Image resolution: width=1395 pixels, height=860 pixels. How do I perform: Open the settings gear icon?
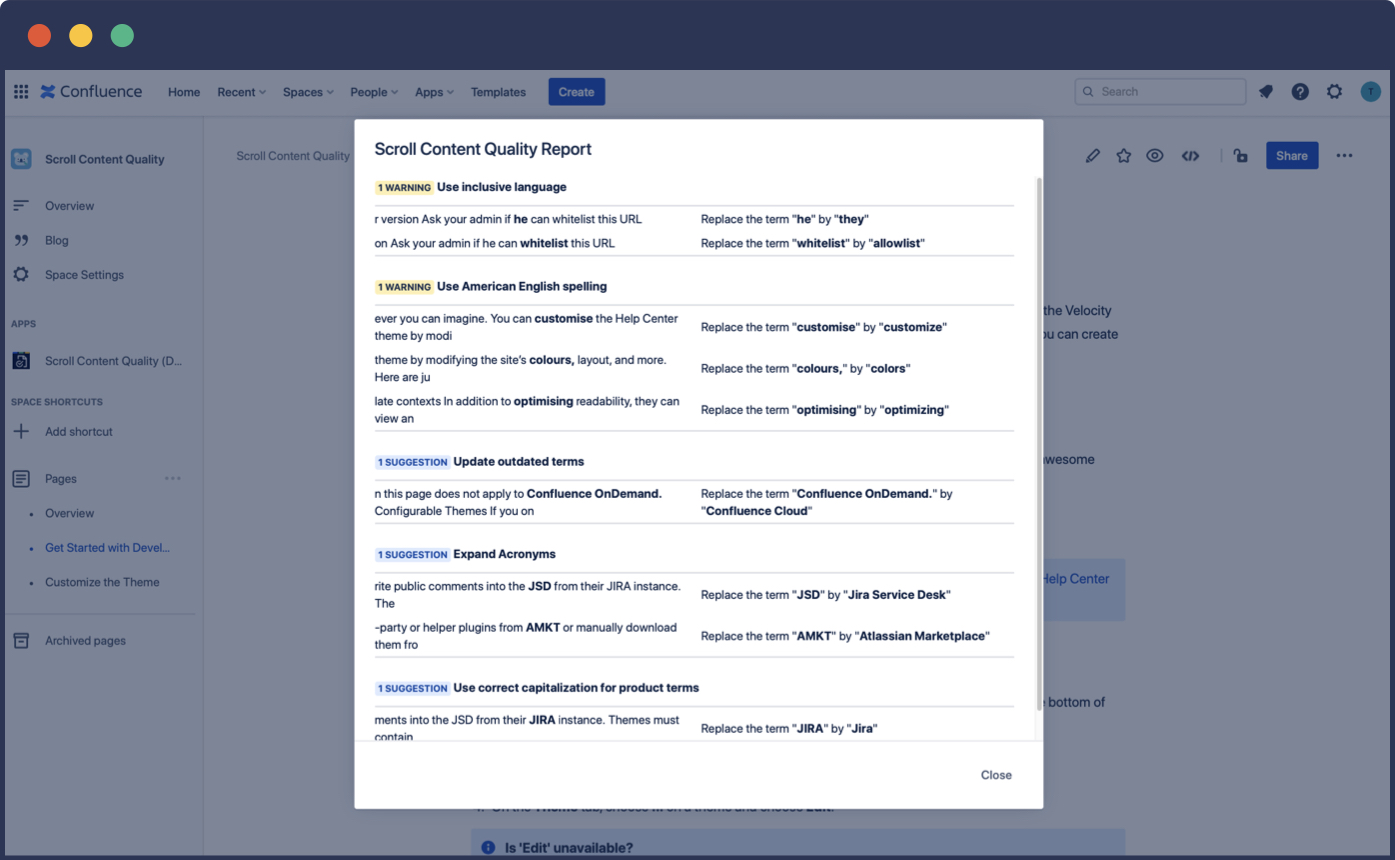click(x=1334, y=92)
